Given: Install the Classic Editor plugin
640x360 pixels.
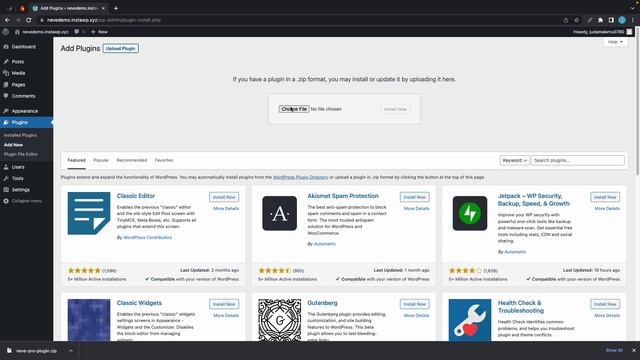Looking at the screenshot, I should coord(224,197).
